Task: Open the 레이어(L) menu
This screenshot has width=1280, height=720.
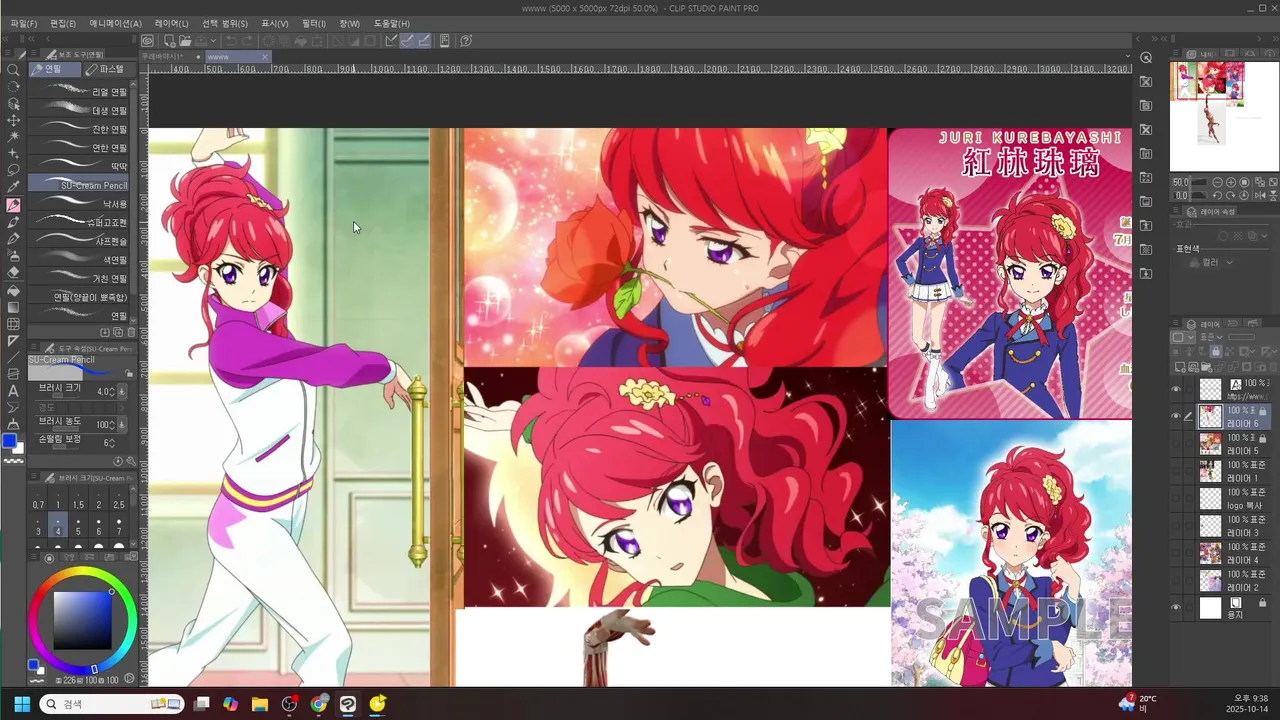Action: 171,23
